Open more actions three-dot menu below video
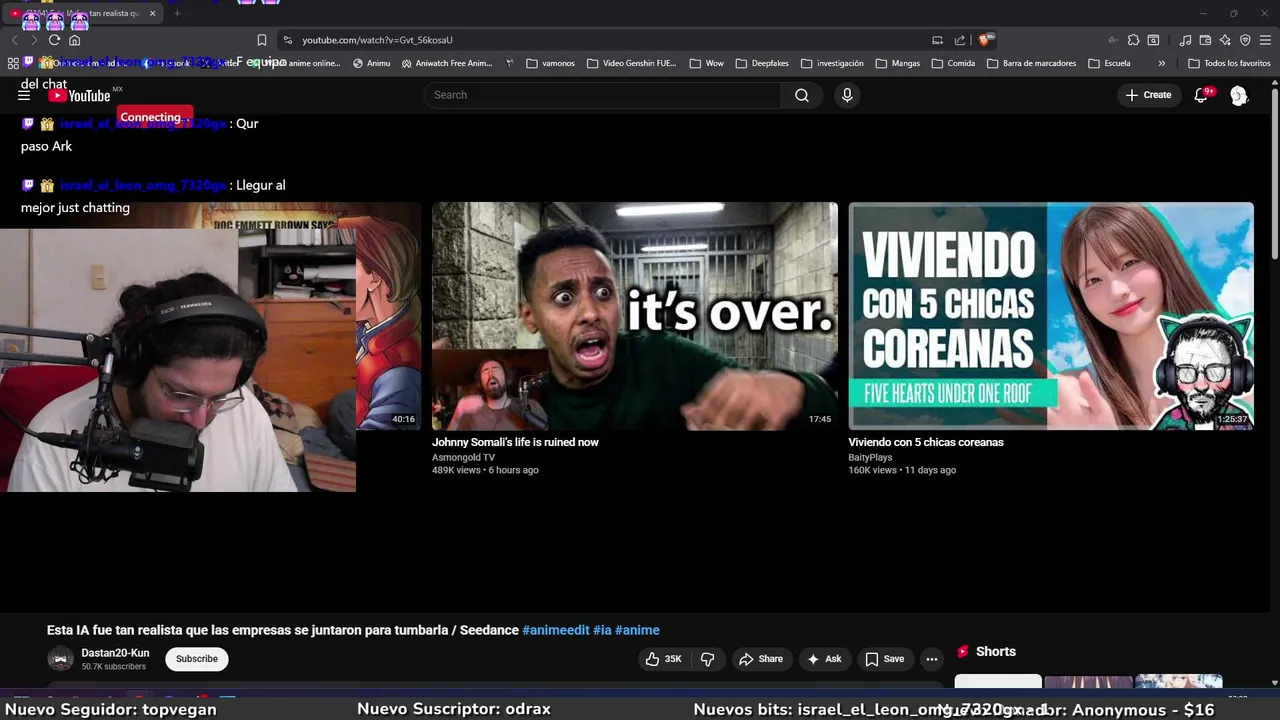This screenshot has height=720, width=1280. [932, 659]
